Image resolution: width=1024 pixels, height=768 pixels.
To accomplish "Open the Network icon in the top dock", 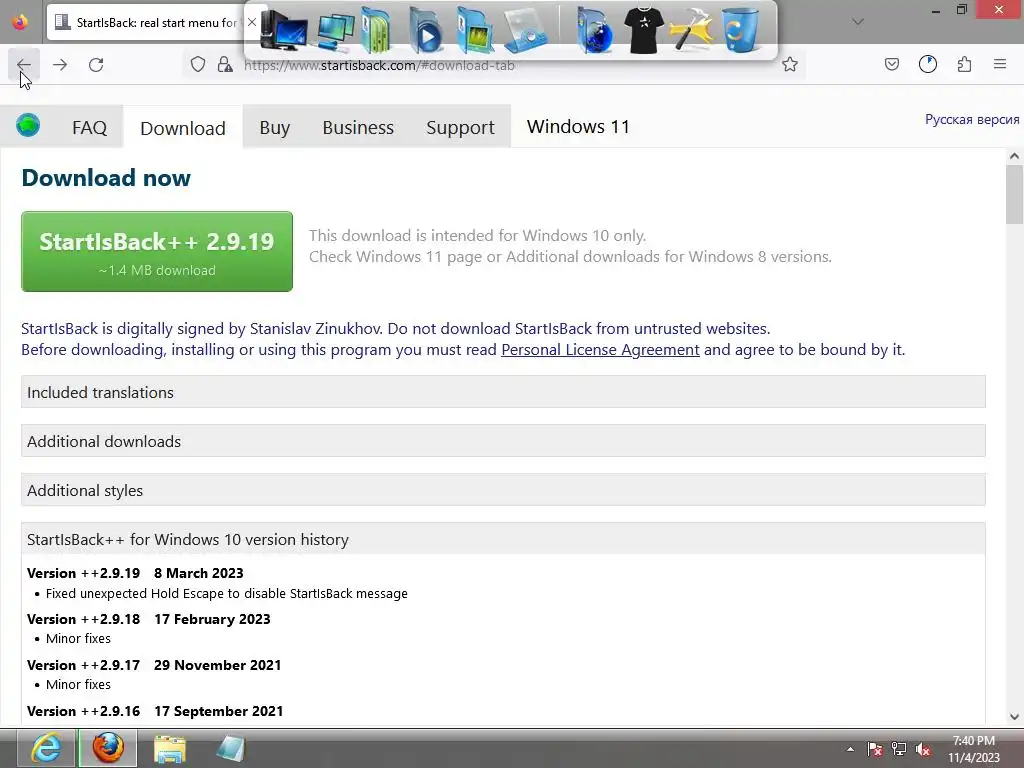I will pyautogui.click(x=335, y=31).
